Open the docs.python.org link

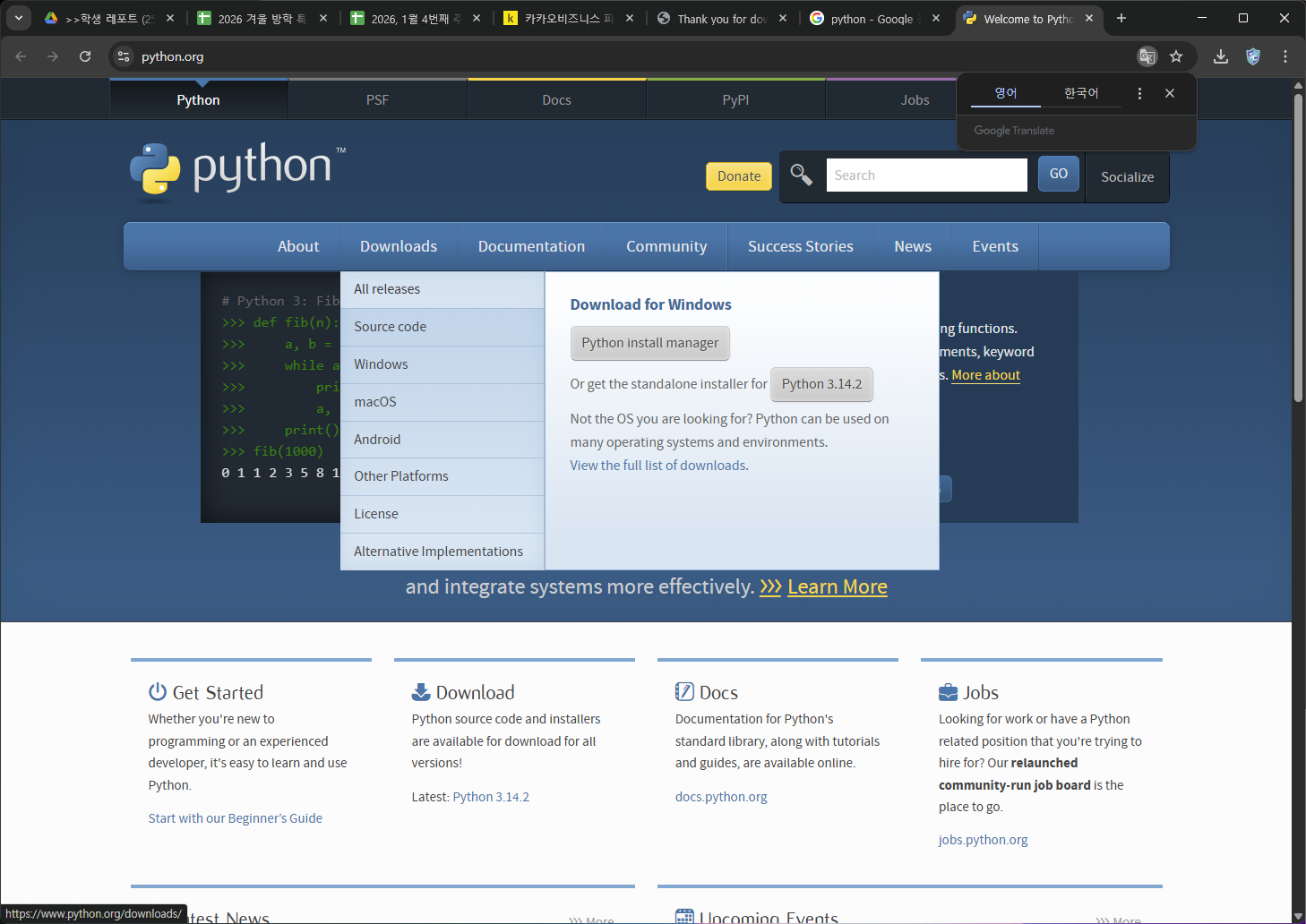721,797
